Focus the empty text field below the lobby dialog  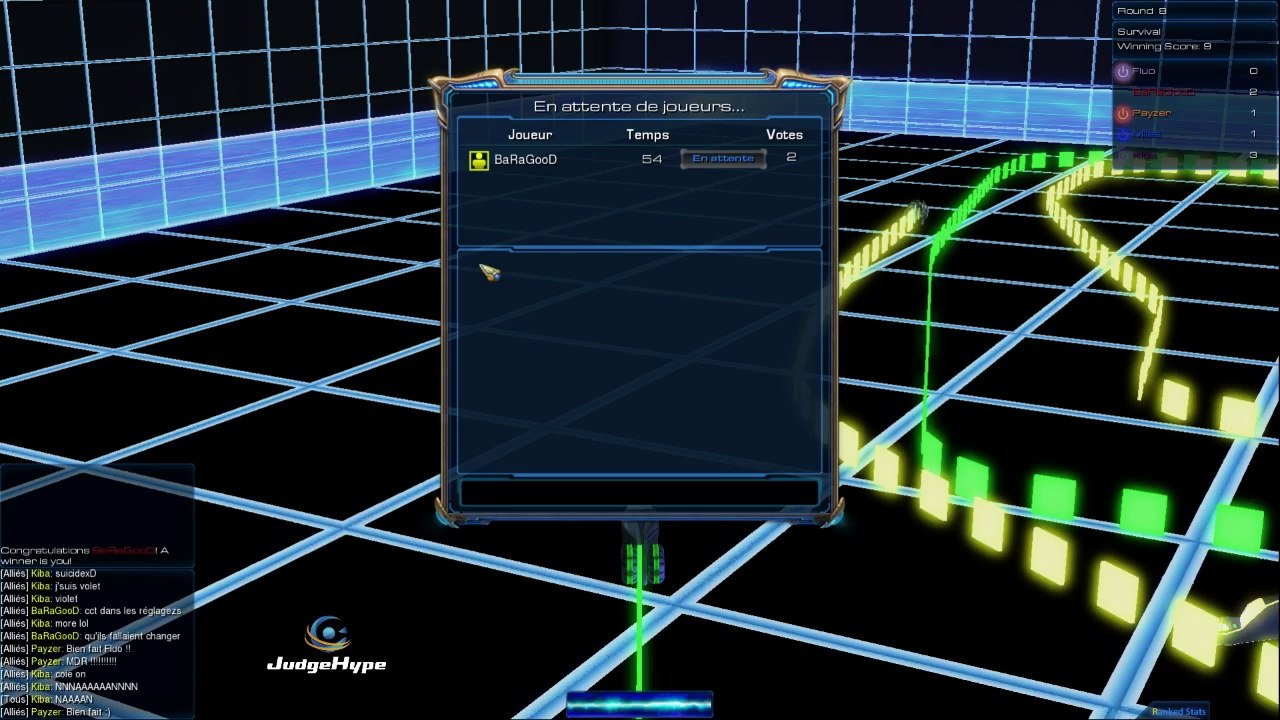click(639, 492)
